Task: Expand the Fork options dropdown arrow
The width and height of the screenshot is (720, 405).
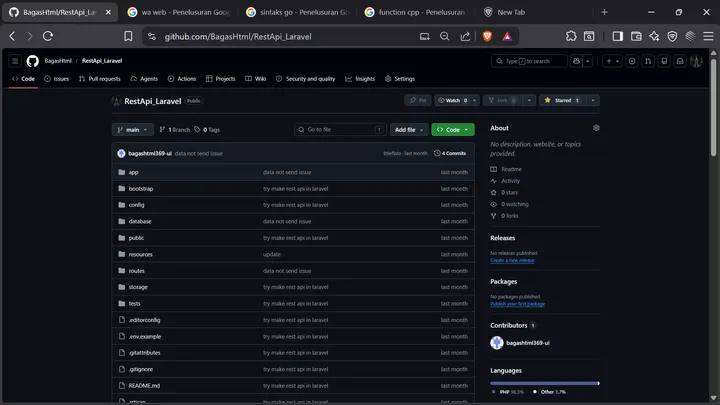Action: pyautogui.click(x=529, y=100)
